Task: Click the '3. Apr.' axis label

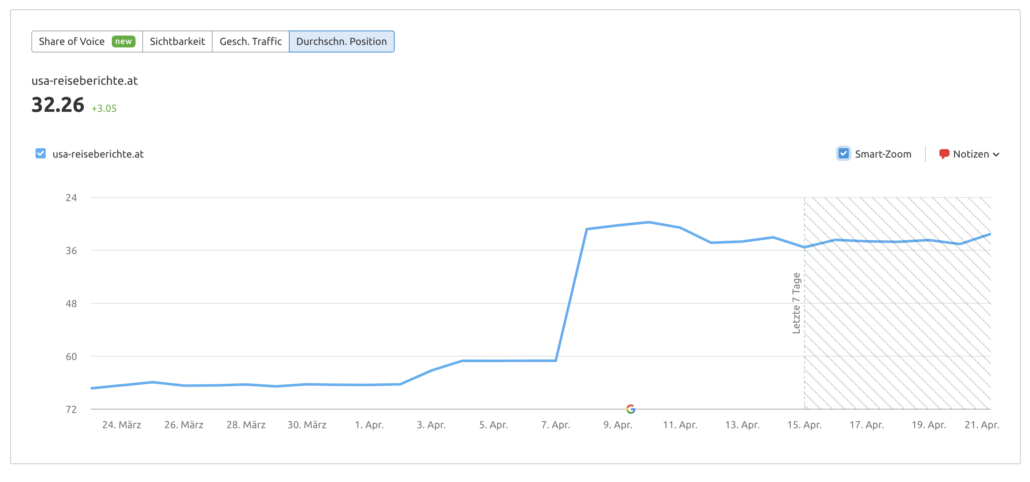Action: point(431,425)
